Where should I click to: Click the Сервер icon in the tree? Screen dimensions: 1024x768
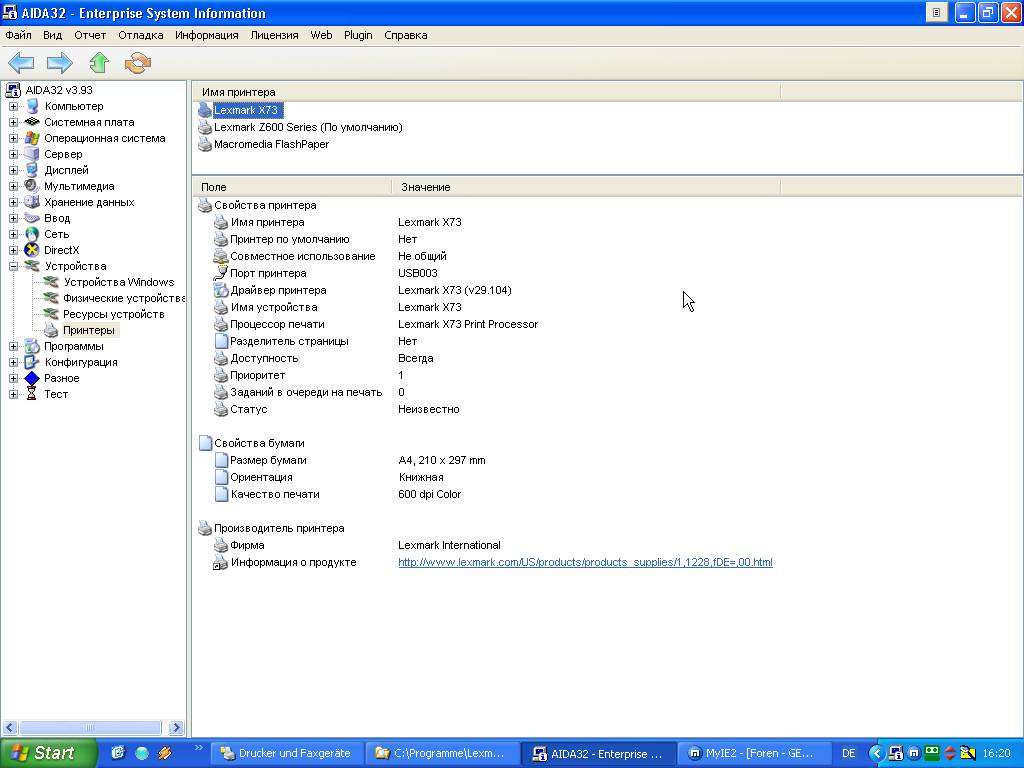pos(31,154)
